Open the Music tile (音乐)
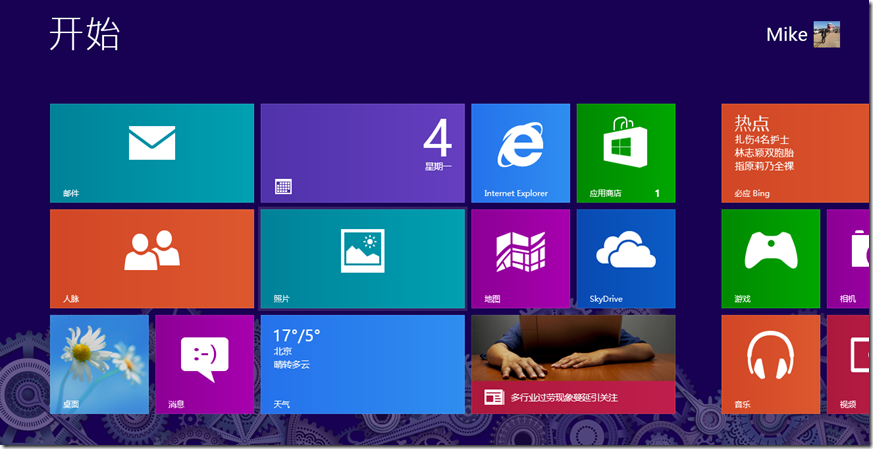The image size is (873, 449). point(771,364)
